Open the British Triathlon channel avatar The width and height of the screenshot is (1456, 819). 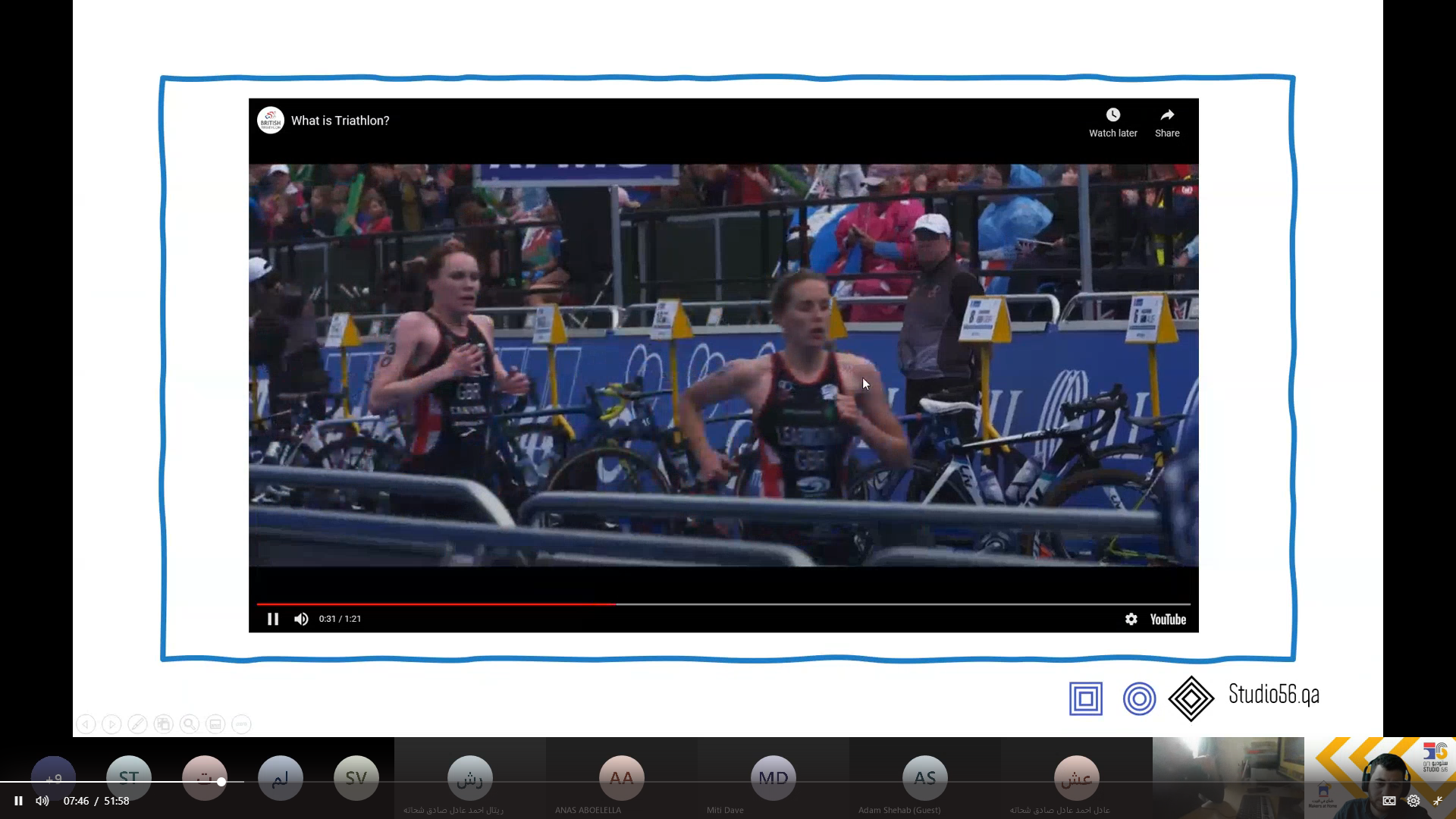pyautogui.click(x=271, y=121)
